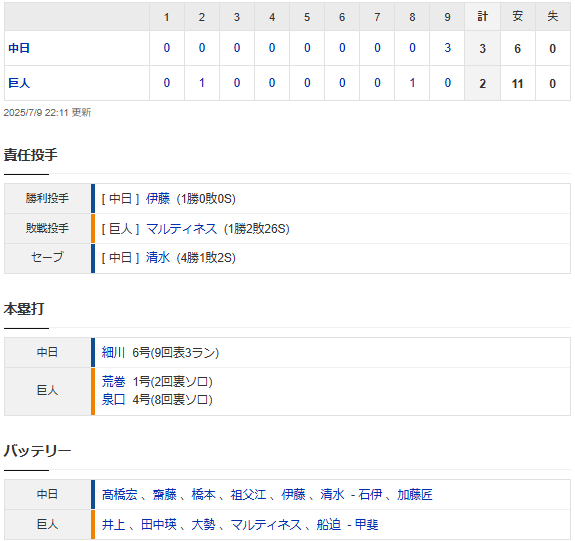
Task: Select 船迫 in 巨人 battery list
Action: (329, 524)
